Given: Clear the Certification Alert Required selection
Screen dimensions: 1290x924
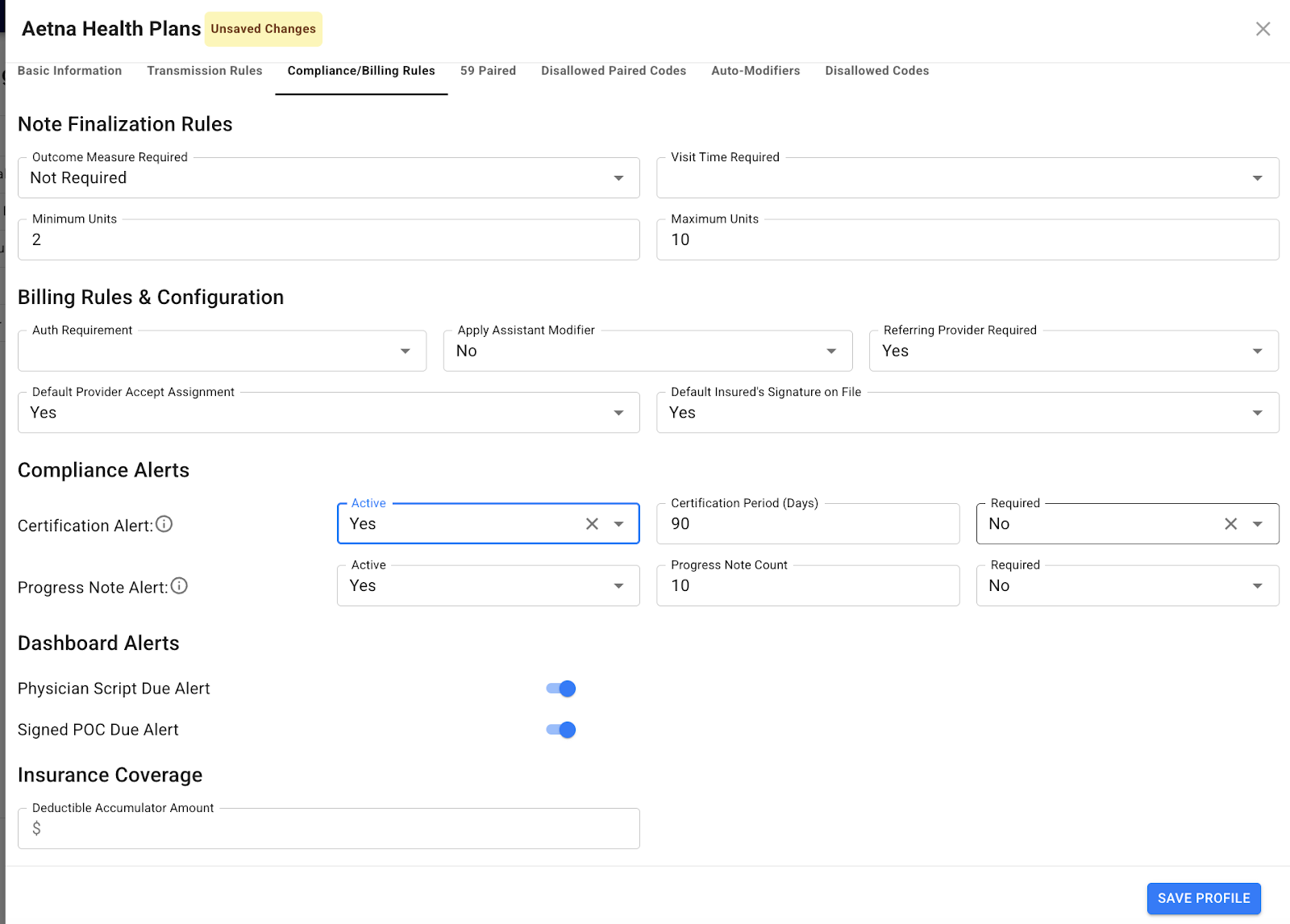Looking at the screenshot, I should click(x=1230, y=524).
